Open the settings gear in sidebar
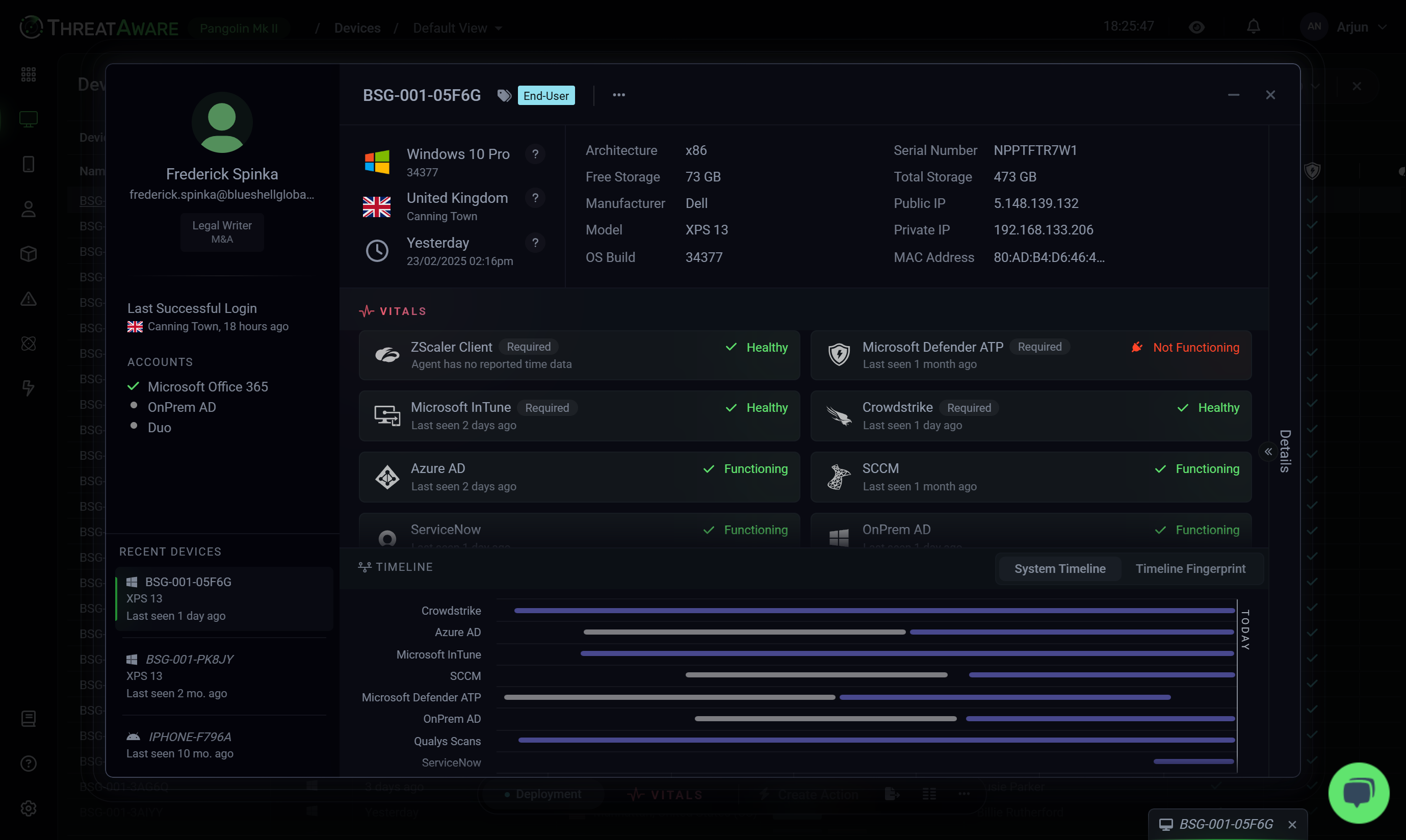The height and width of the screenshot is (840, 1406). (29, 808)
